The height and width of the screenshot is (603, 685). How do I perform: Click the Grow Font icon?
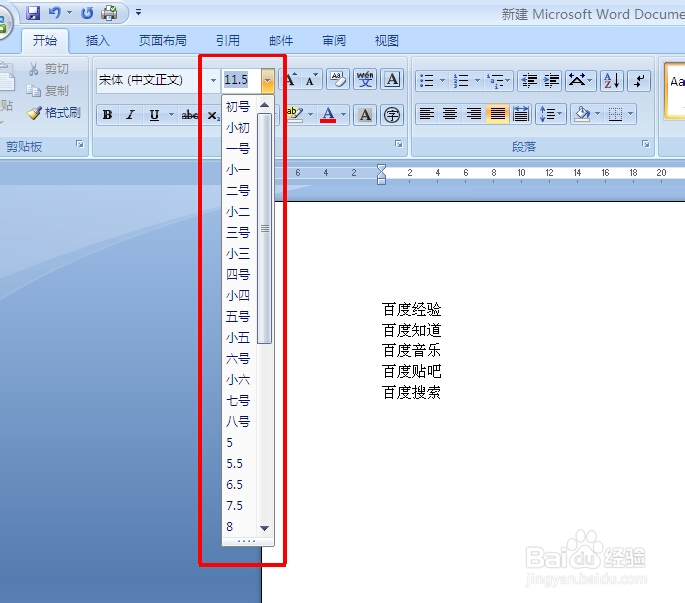point(291,80)
